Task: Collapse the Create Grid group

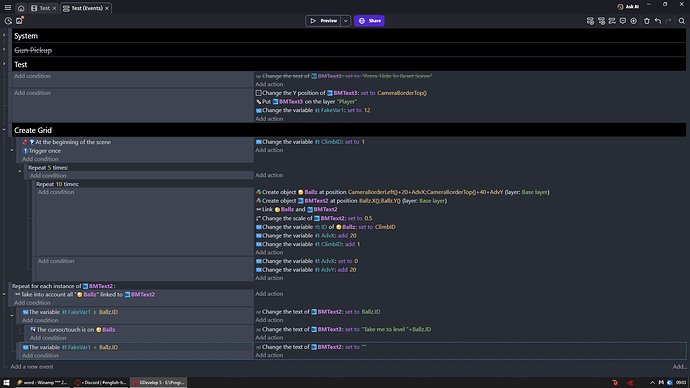Action: [4, 130]
